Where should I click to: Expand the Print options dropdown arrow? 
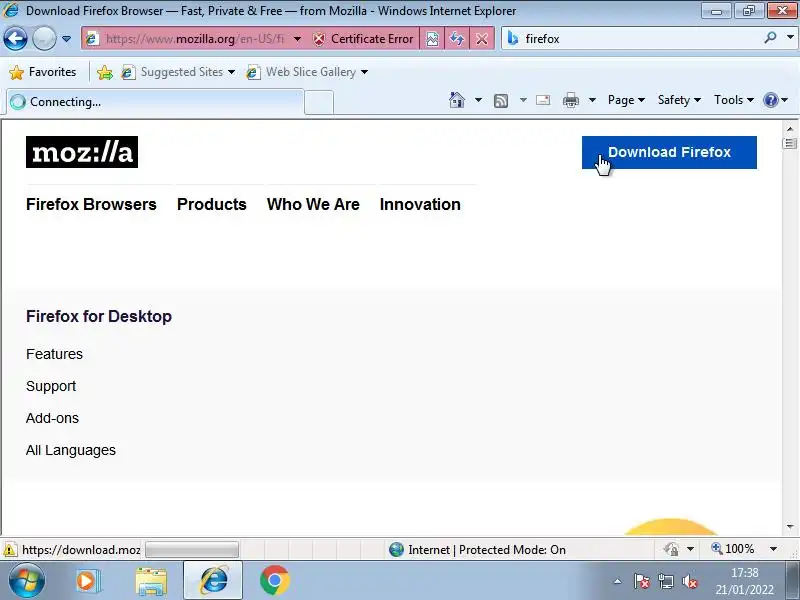(x=592, y=100)
